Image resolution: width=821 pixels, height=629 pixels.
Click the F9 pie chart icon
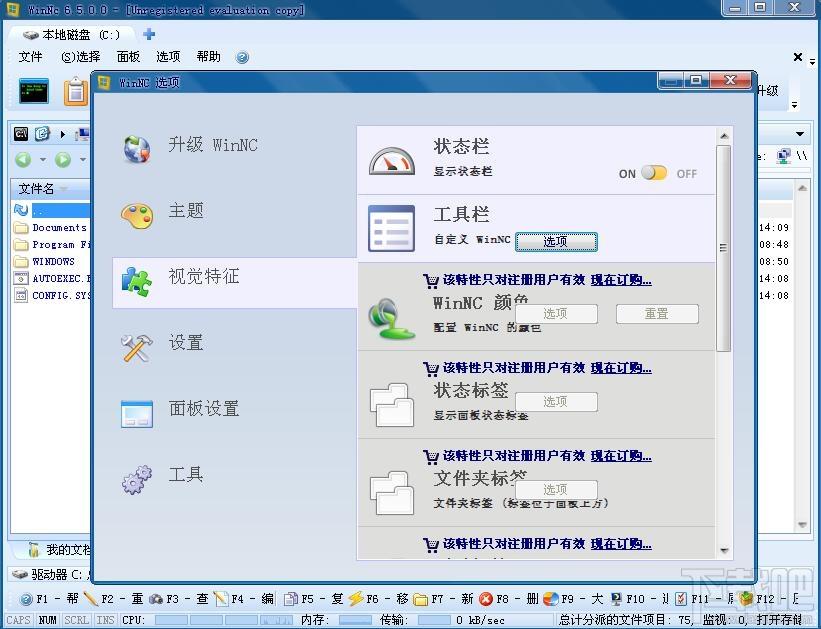click(x=550, y=599)
